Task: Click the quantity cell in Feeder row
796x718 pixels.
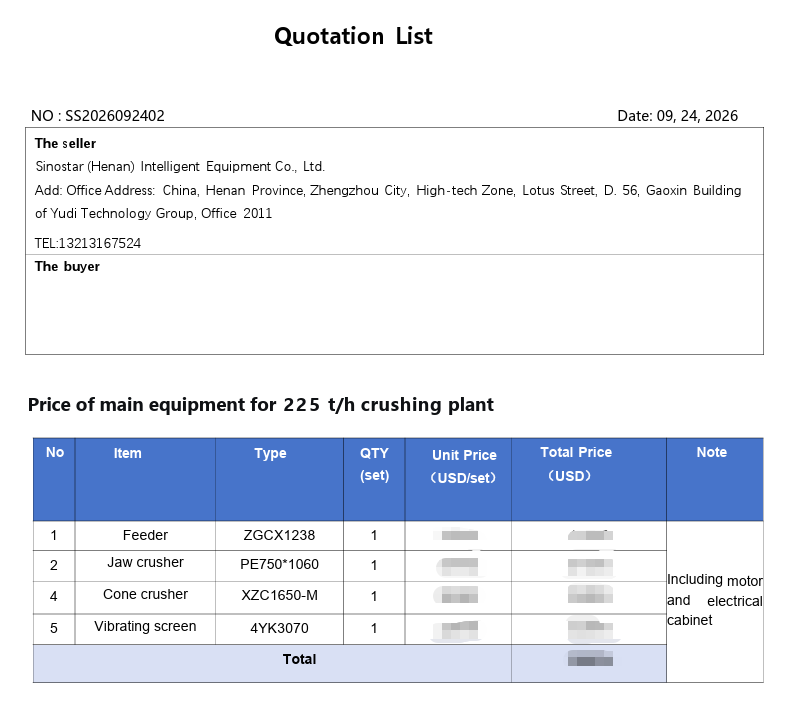Action: pos(374,536)
